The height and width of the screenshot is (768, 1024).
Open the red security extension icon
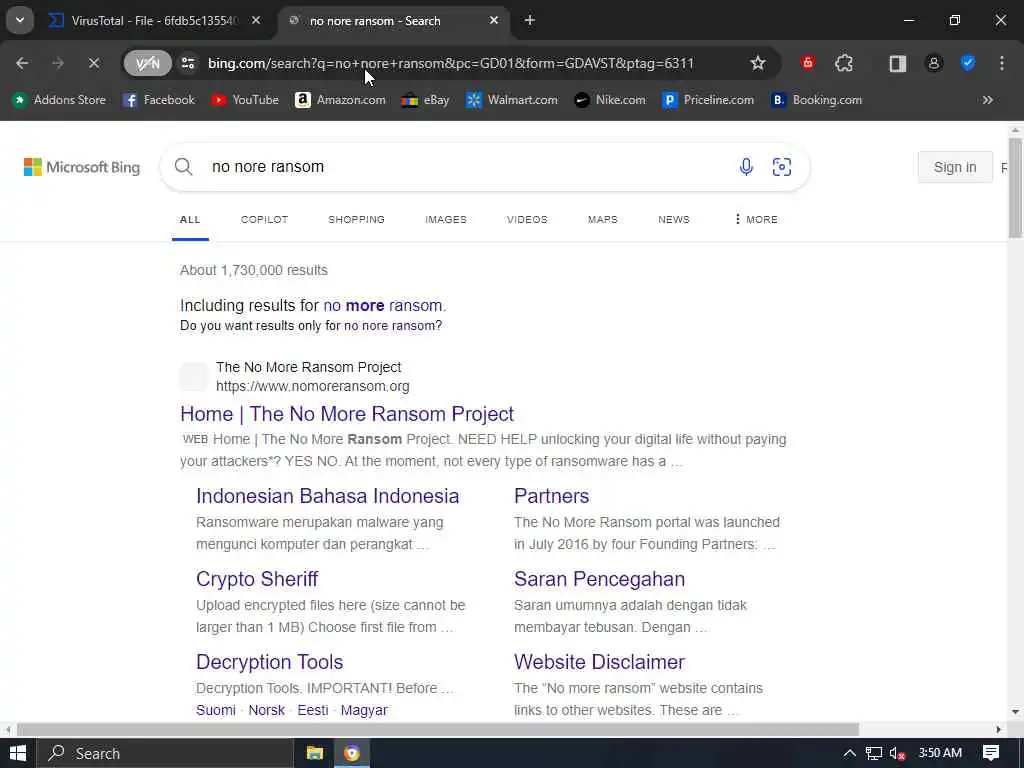[x=808, y=63]
